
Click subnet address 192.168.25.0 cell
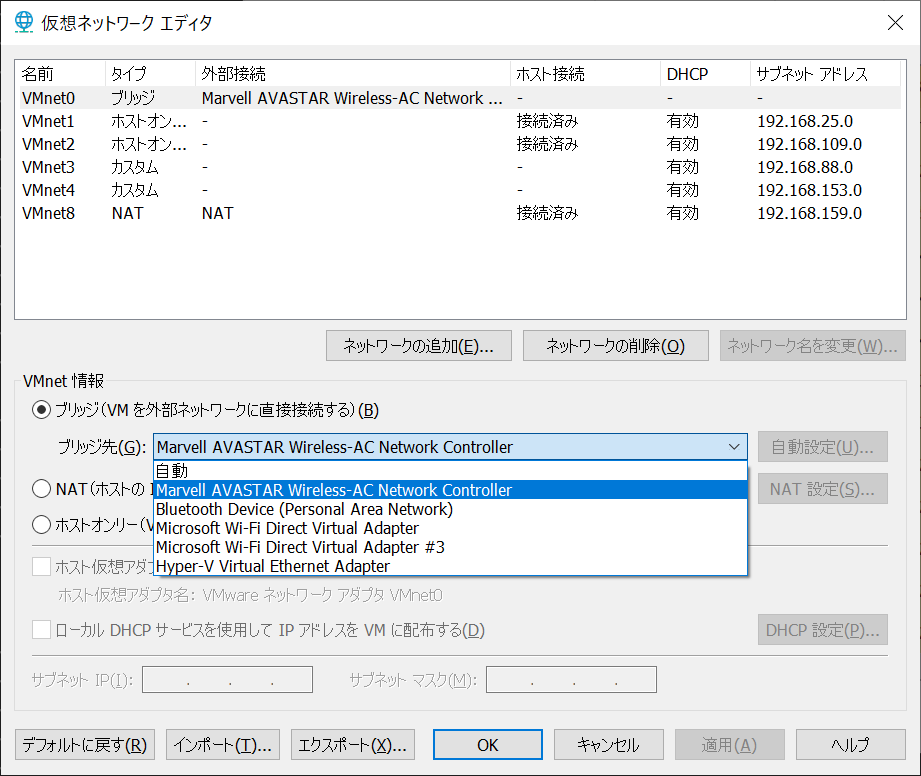[x=805, y=121]
